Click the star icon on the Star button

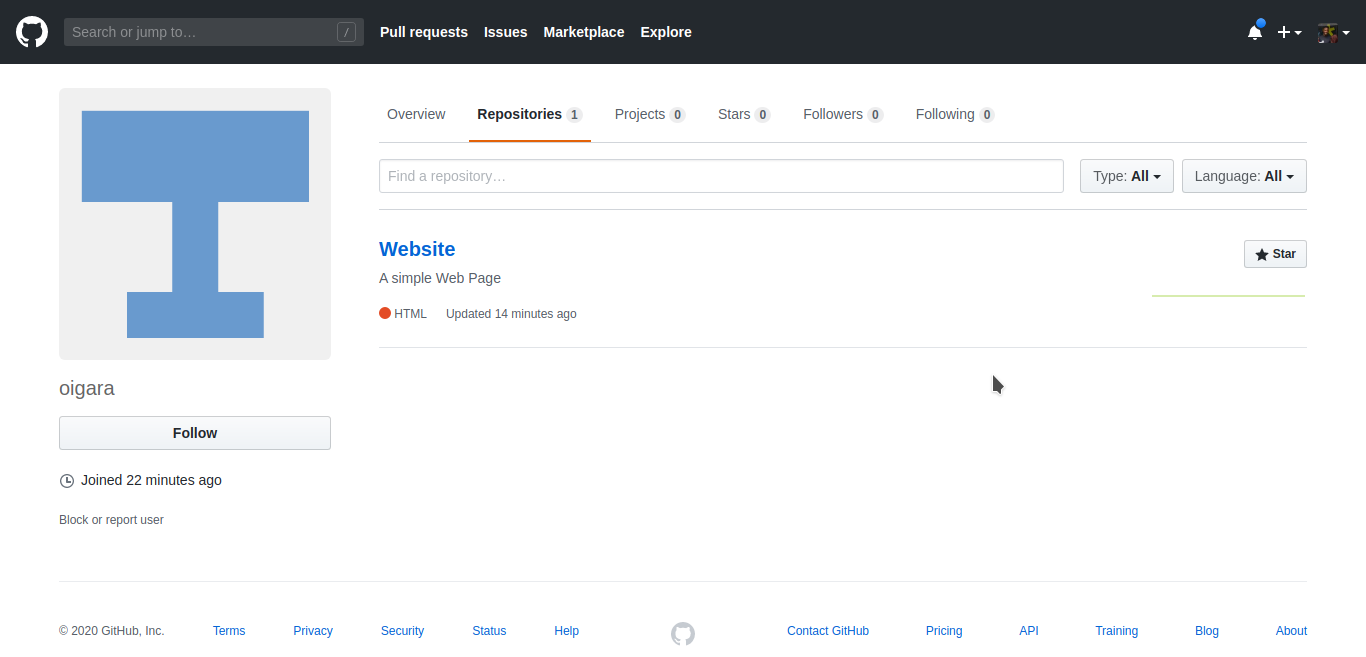pos(1261,254)
